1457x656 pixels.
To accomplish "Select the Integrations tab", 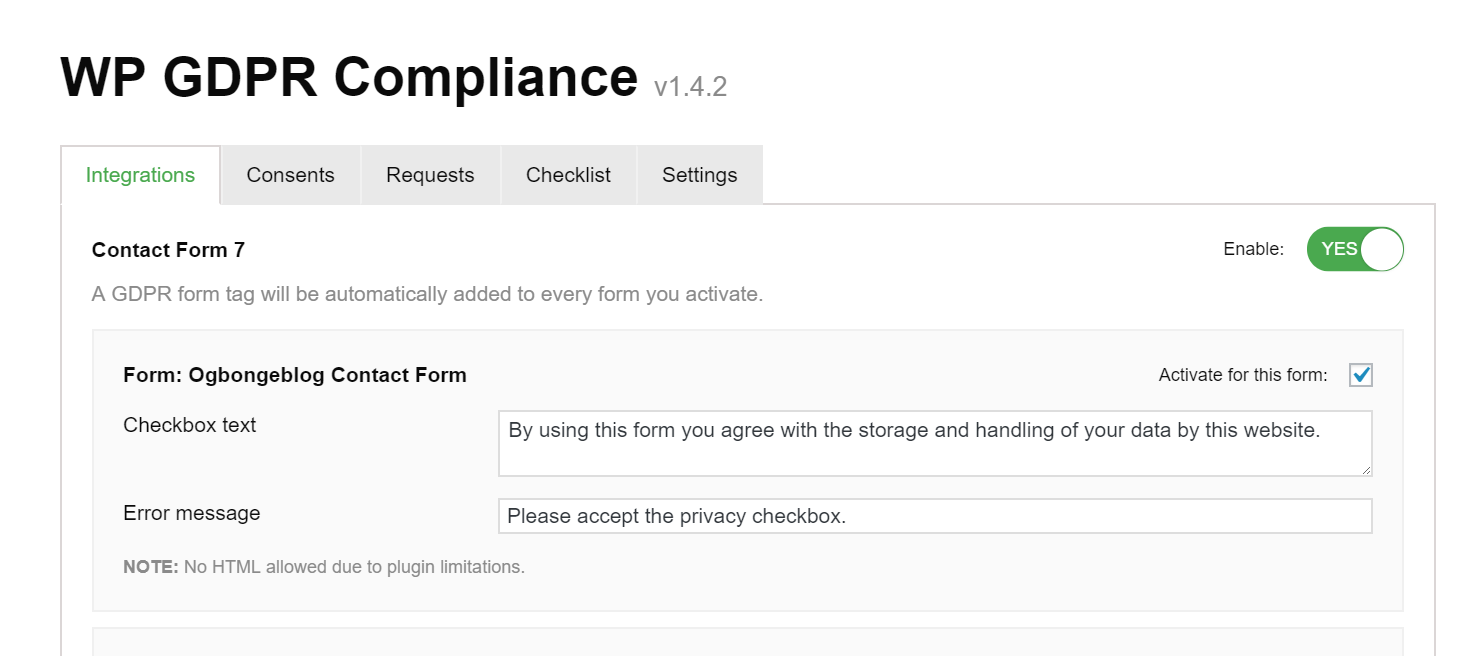I will (140, 174).
